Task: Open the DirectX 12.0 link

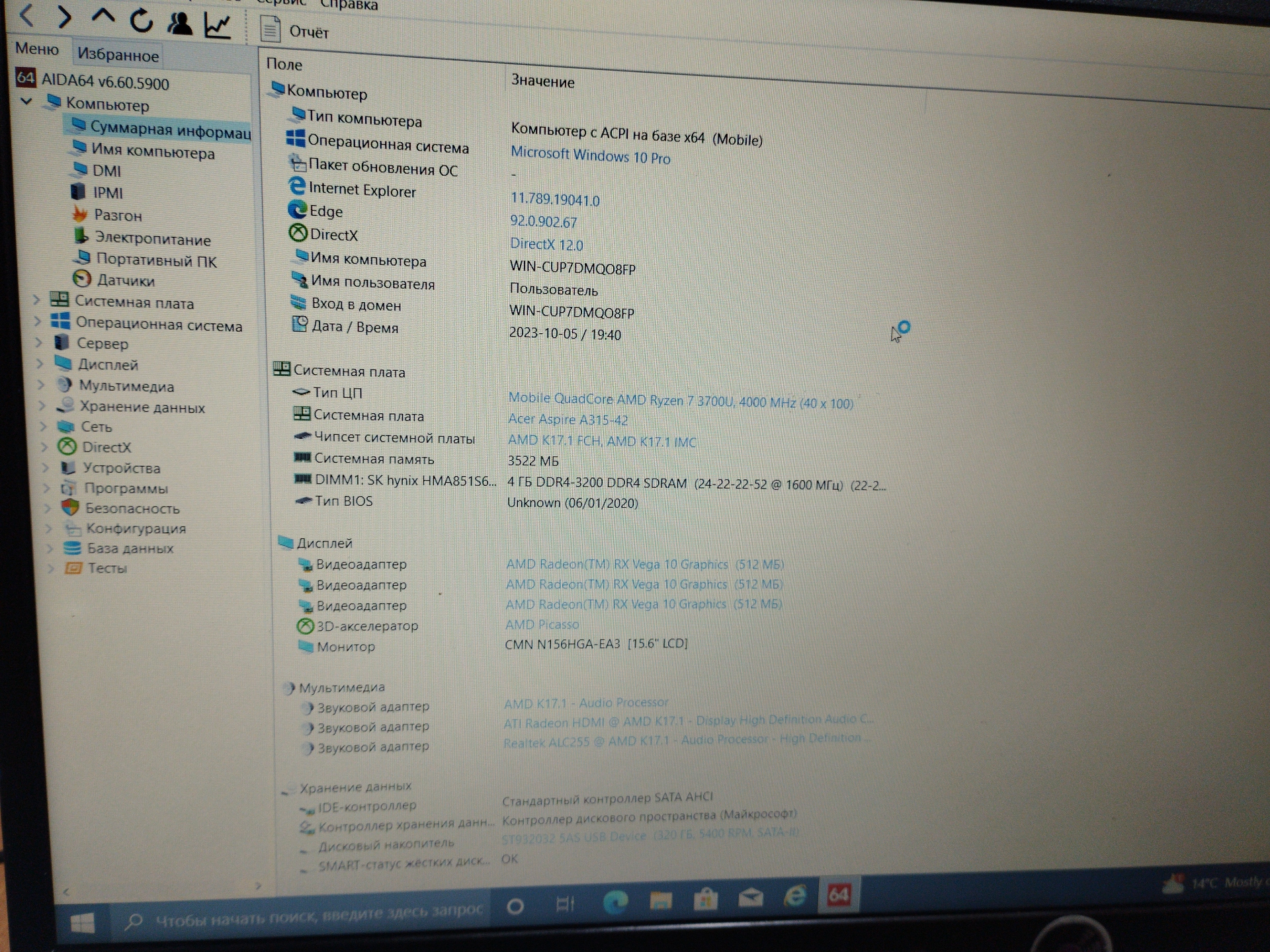Action: click(546, 244)
